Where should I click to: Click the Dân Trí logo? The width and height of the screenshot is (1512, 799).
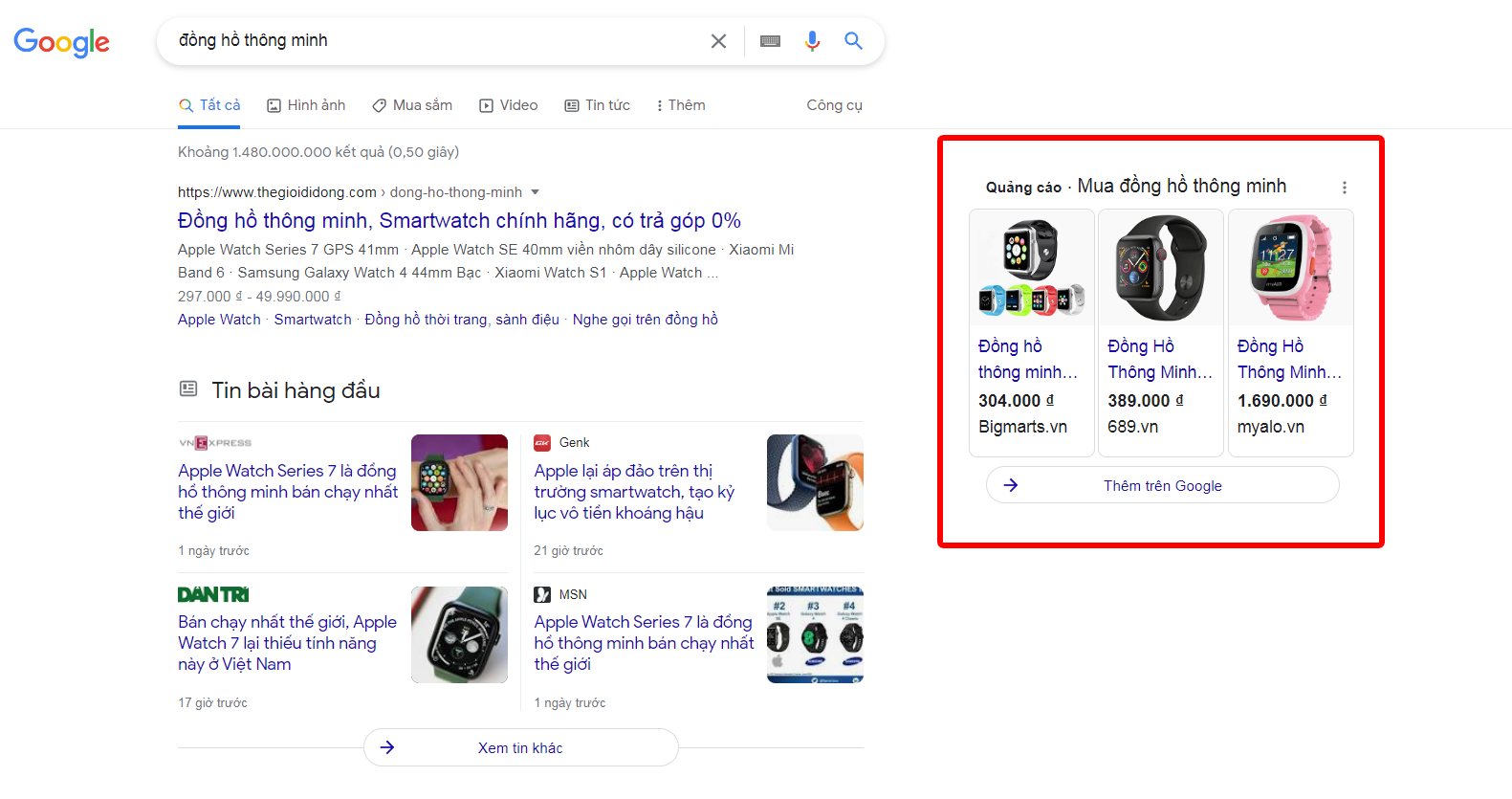[x=213, y=594]
